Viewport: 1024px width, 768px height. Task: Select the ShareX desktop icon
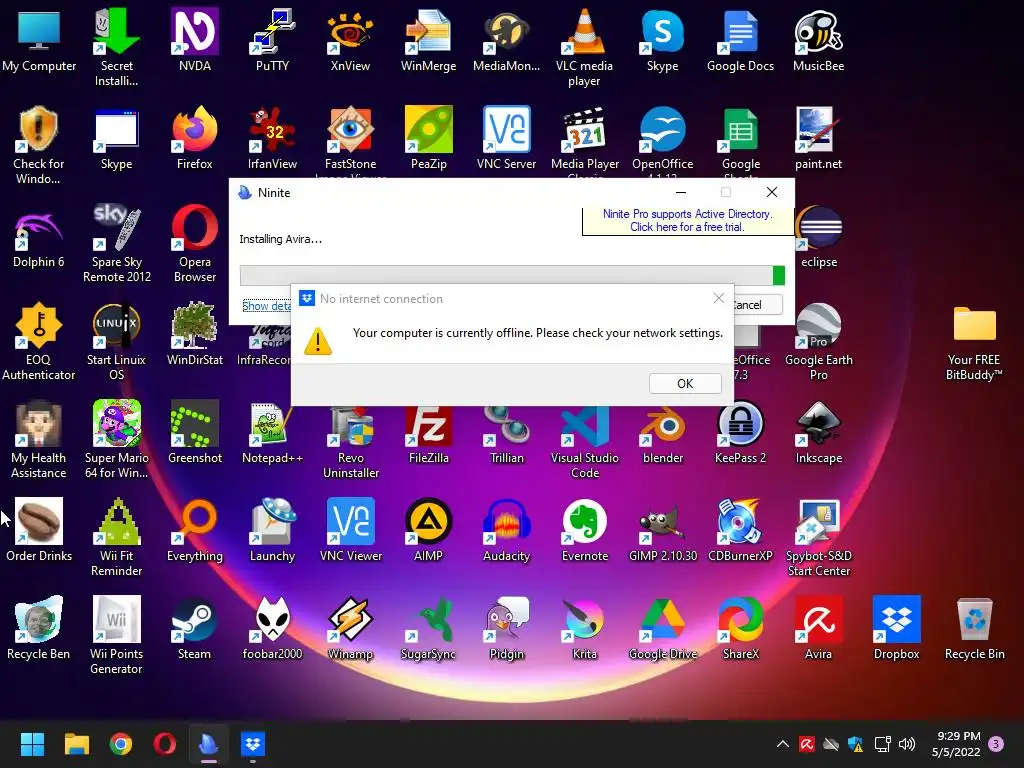tap(740, 628)
